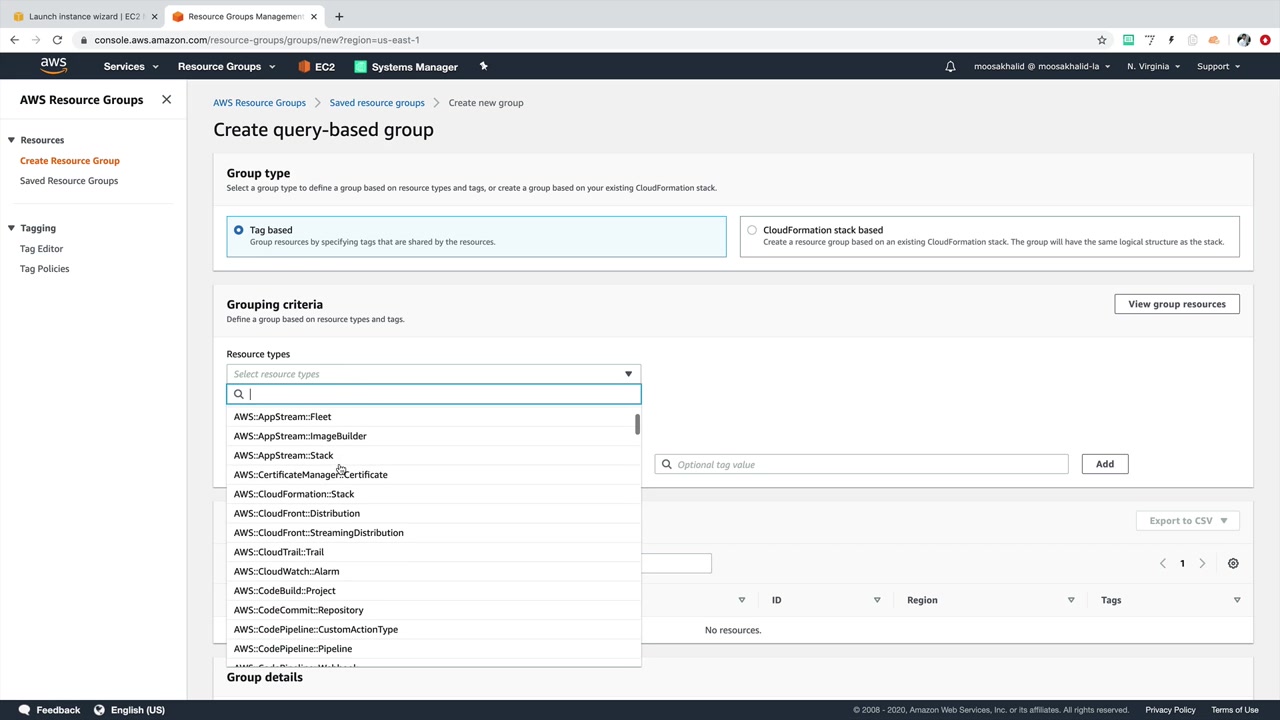The height and width of the screenshot is (720, 1280).
Task: Click the Feedback chat icon
Action: (24, 710)
